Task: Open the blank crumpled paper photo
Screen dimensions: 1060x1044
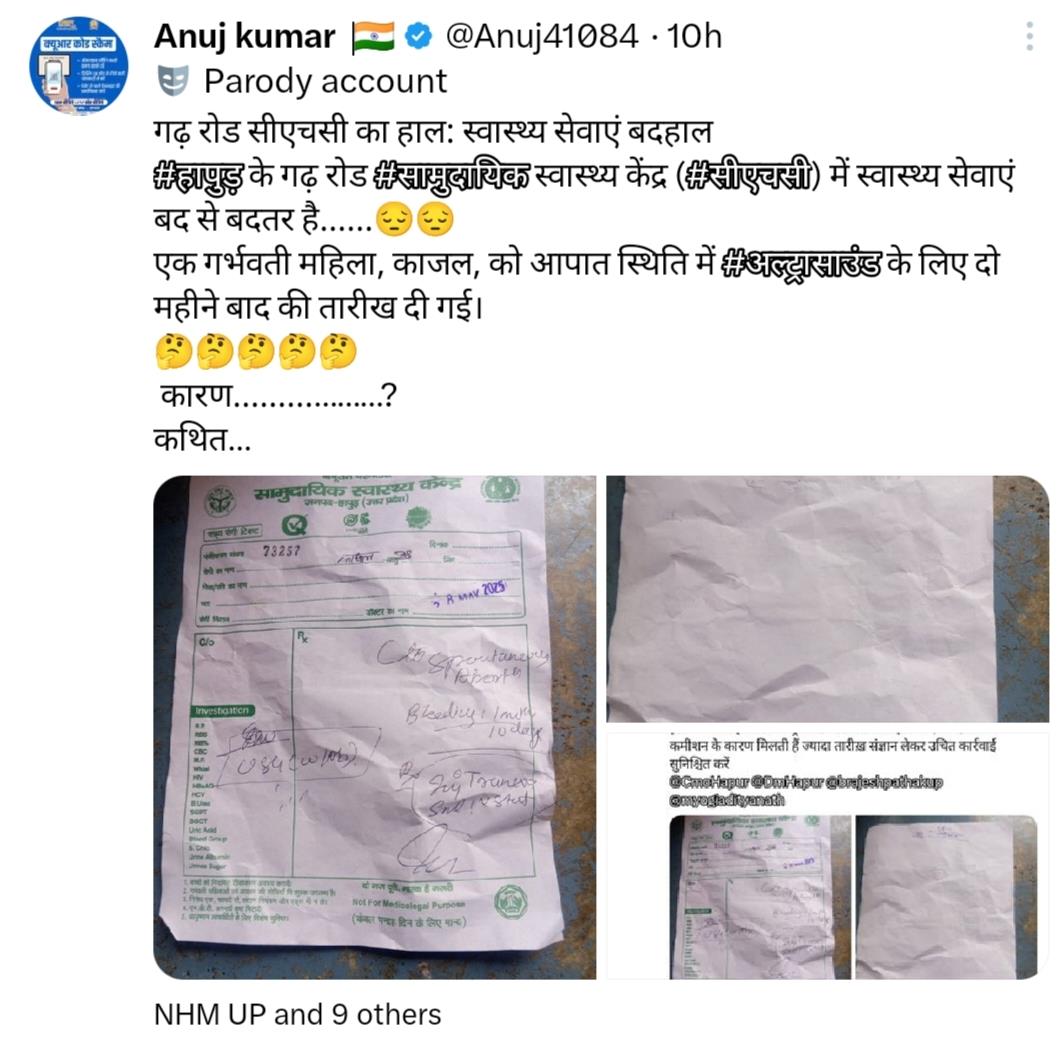Action: click(827, 599)
